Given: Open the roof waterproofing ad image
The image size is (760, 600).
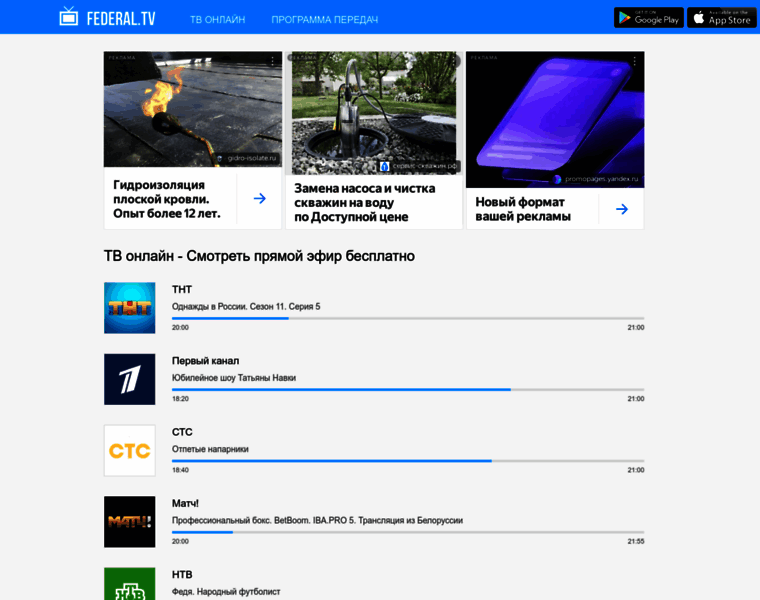Looking at the screenshot, I should point(192,109).
